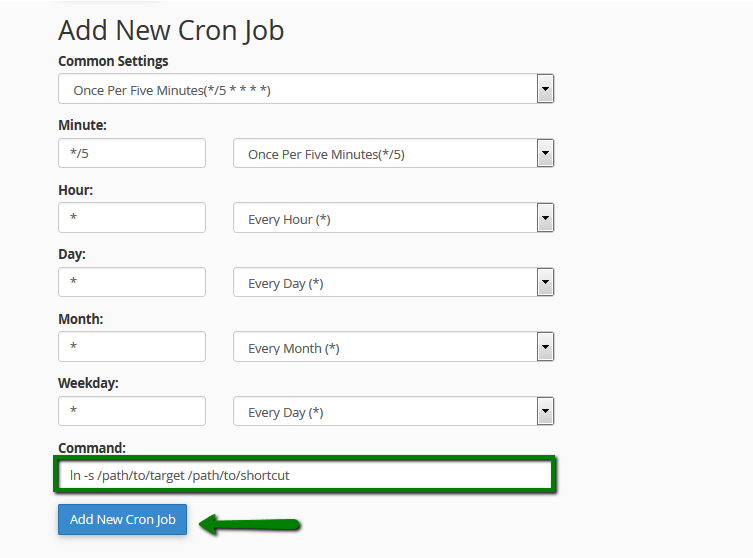Click the Minute text field containing */5
Viewport: 753px width, 558px height.
click(132, 153)
